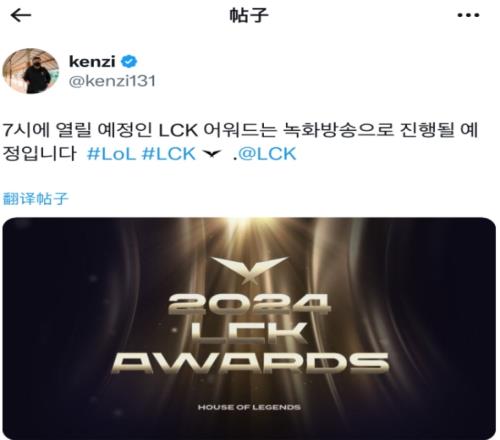500x440 pixels.
Task: Open the display name kenzi
Action: pyautogui.click(x=92, y=62)
